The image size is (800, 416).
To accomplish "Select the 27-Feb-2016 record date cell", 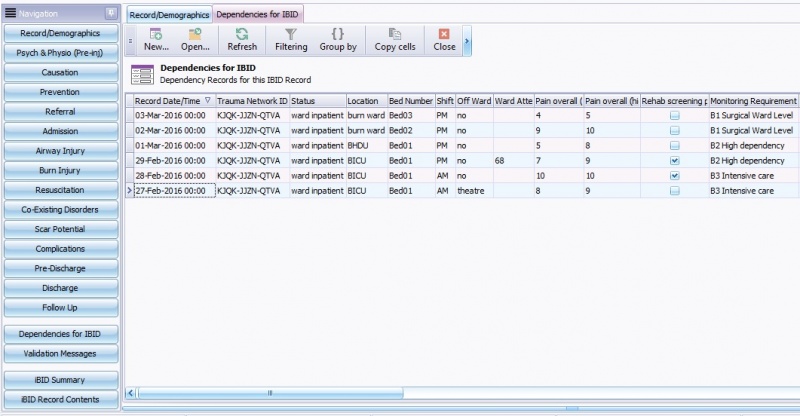I will pos(174,190).
